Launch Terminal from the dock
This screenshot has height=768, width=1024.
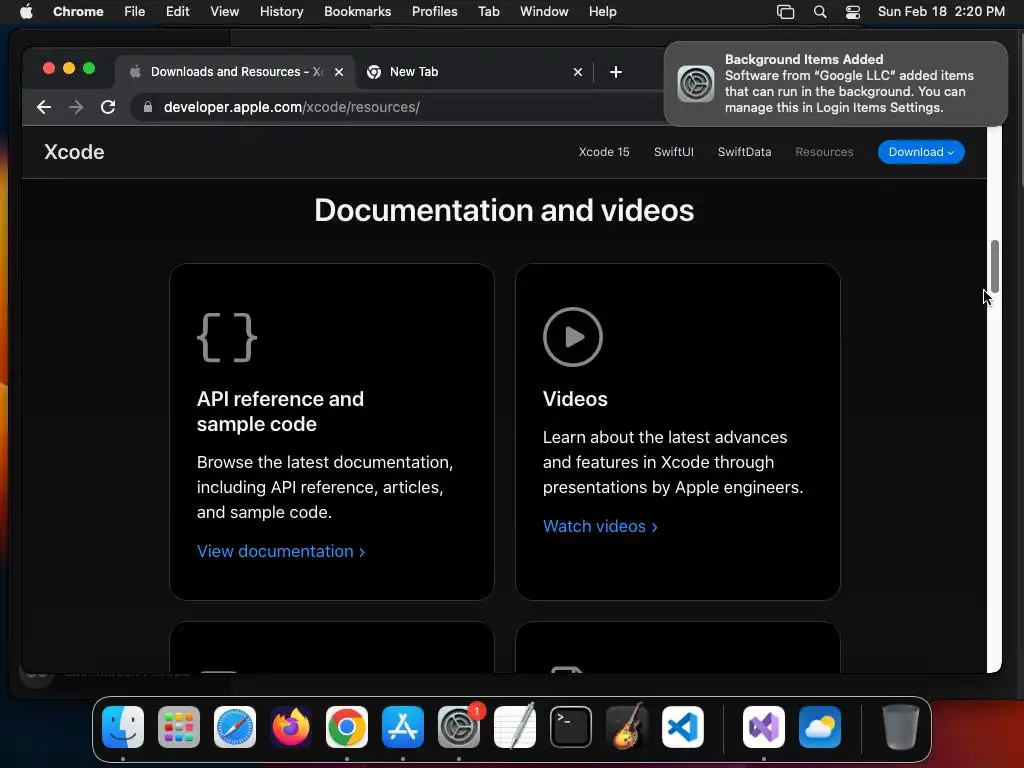tap(571, 727)
